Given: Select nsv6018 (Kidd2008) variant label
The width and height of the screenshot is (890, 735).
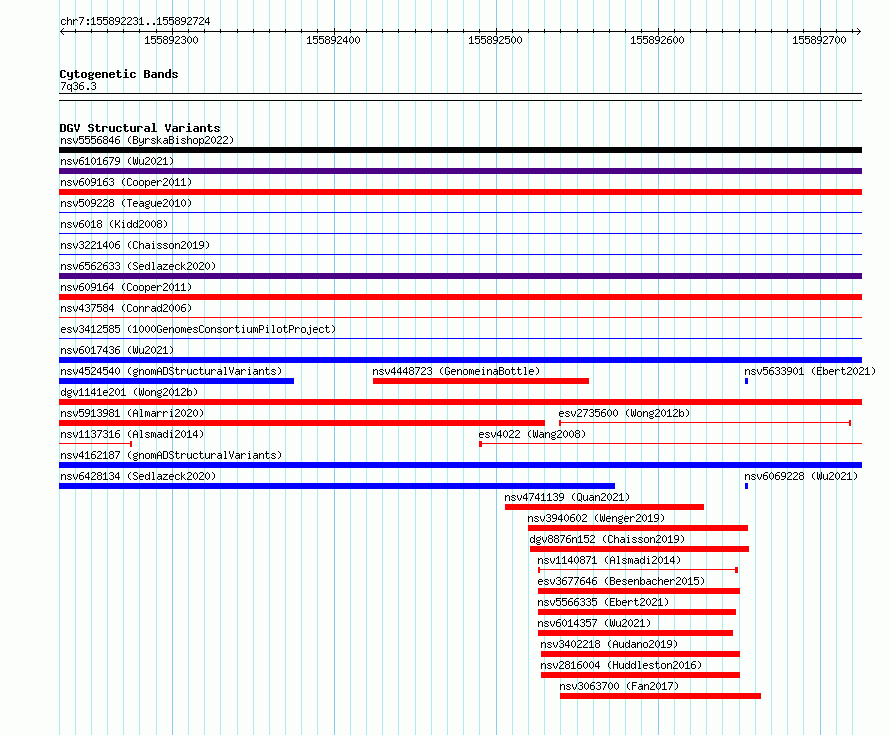Looking at the screenshot, I should tap(114, 224).
